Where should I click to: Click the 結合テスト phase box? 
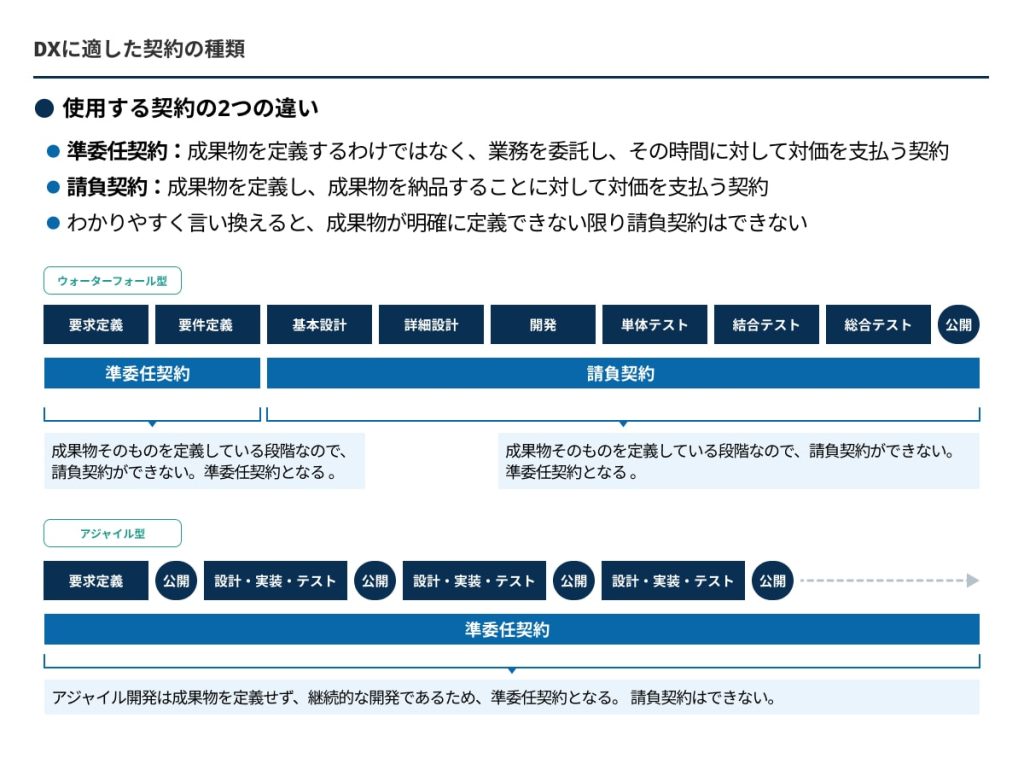click(x=766, y=325)
